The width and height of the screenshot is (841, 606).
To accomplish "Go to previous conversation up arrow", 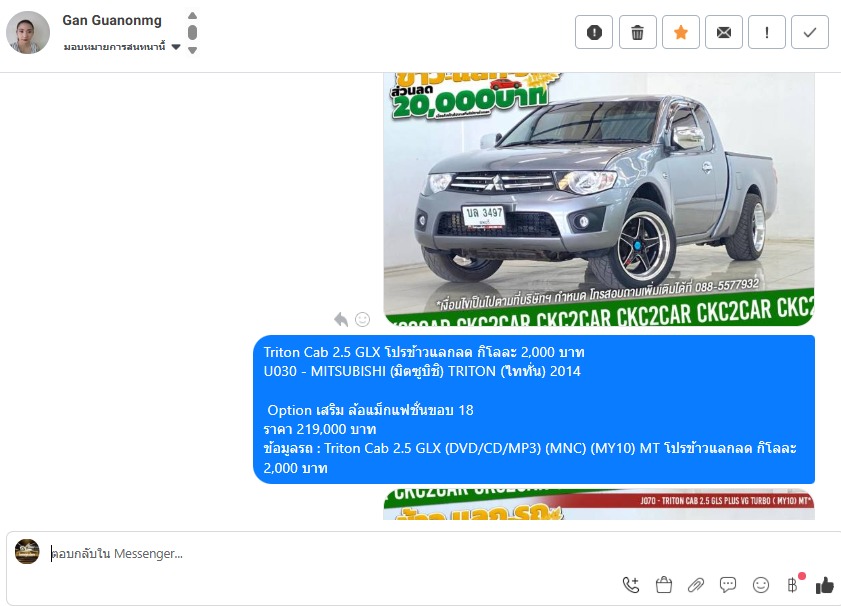I will coord(193,16).
